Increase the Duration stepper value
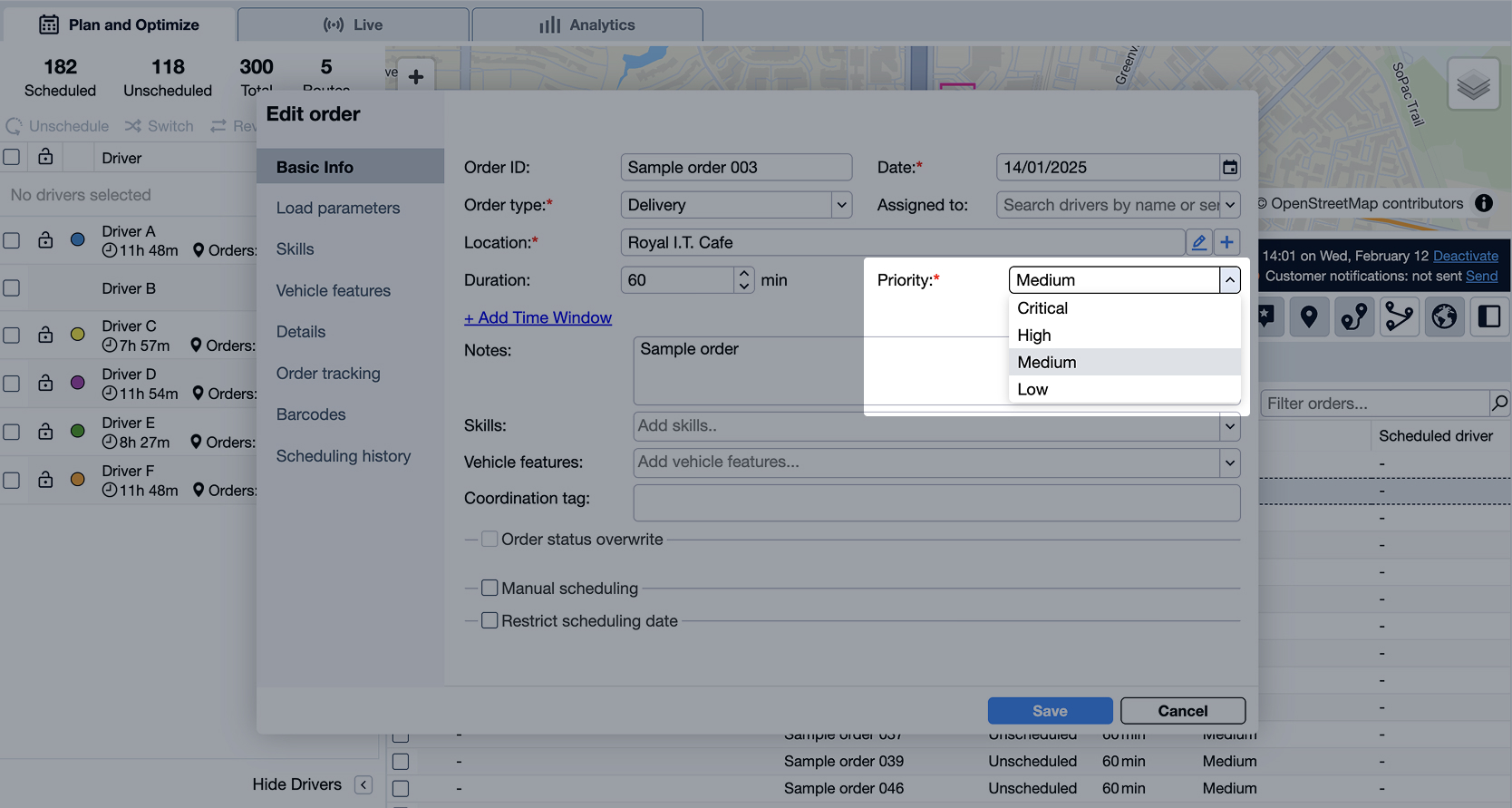This screenshot has height=808, width=1512. [x=744, y=273]
